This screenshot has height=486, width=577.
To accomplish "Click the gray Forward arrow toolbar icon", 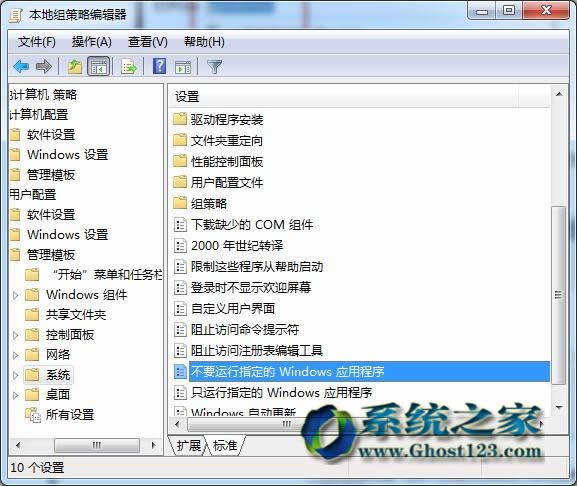I will coord(44,67).
